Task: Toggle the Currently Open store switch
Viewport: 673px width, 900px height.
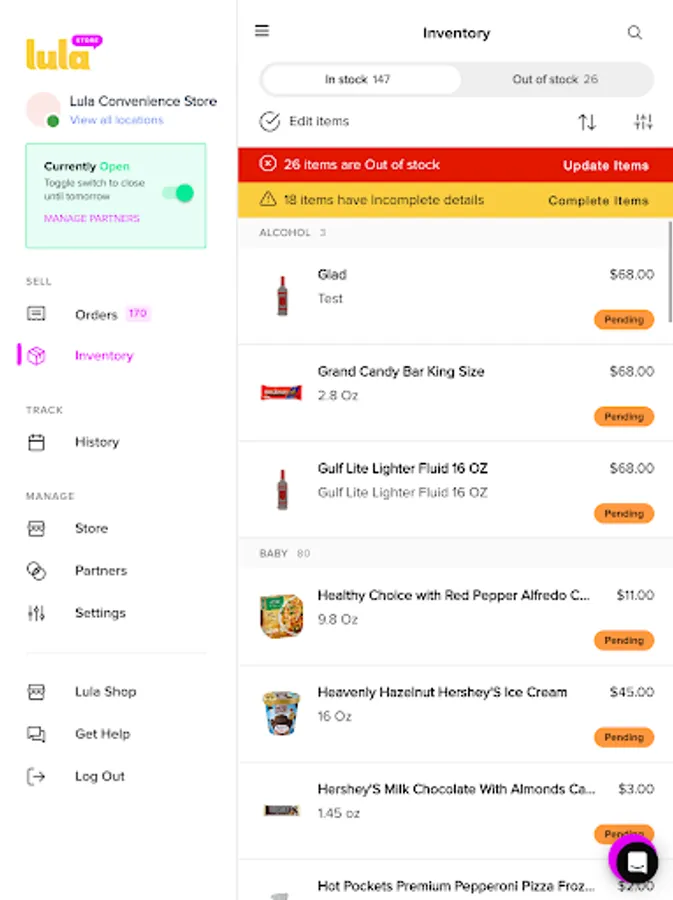Action: 177,193
